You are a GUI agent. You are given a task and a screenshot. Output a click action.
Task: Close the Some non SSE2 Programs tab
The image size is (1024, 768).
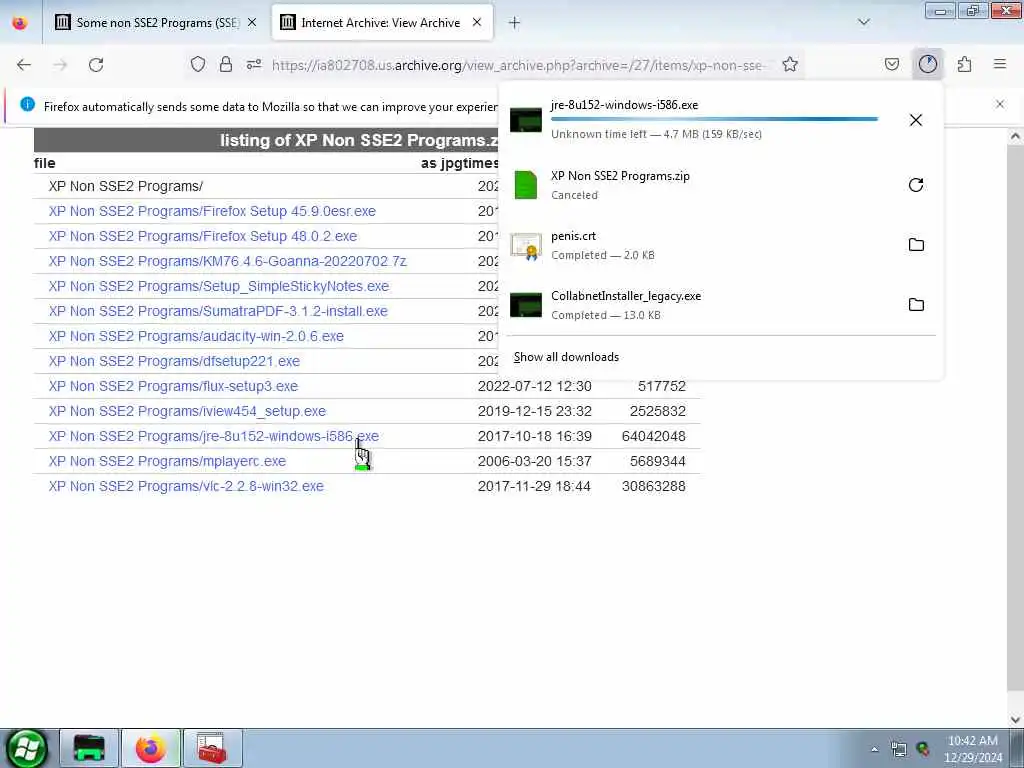252,22
